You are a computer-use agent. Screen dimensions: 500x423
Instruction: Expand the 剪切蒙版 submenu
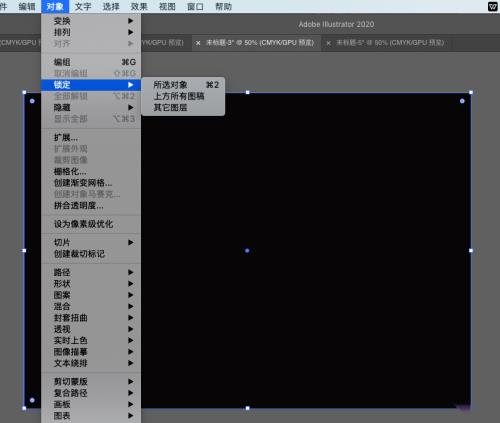(x=91, y=381)
